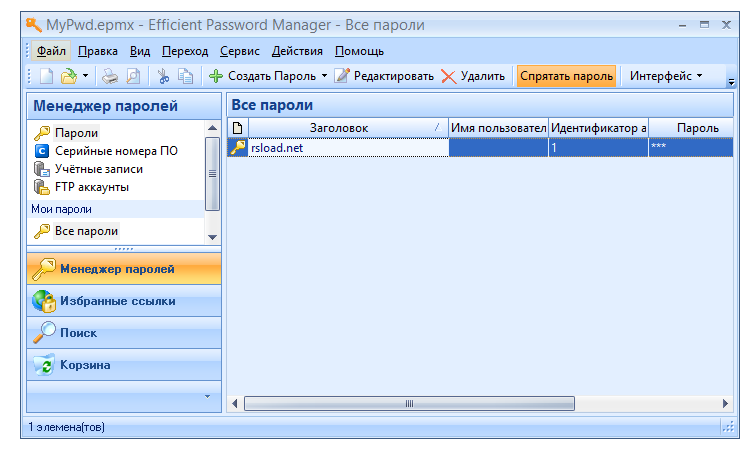The height and width of the screenshot is (460, 756).
Task: Open the Сервис menu
Action: click(240, 51)
